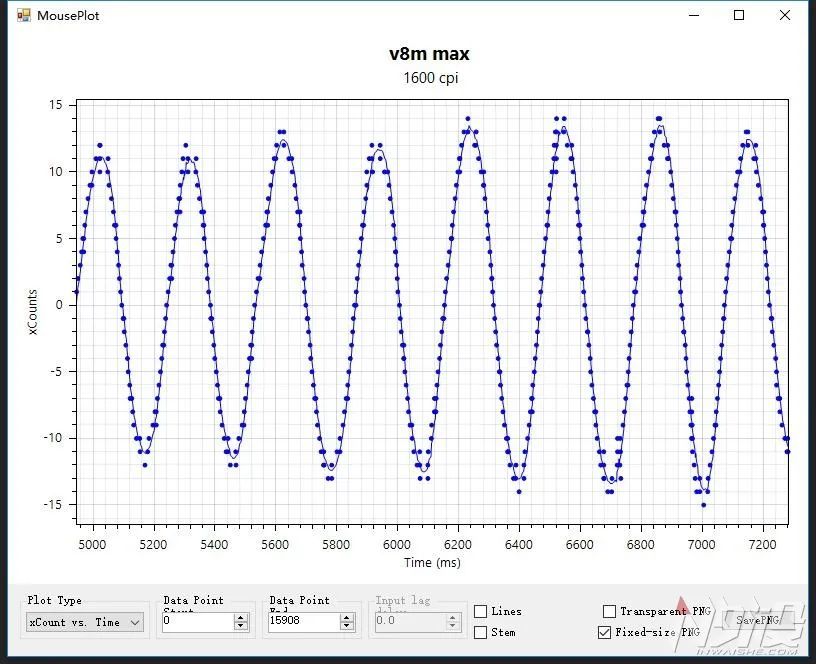Minimize the MousePlot window
The width and height of the screenshot is (816, 664).
693,15
